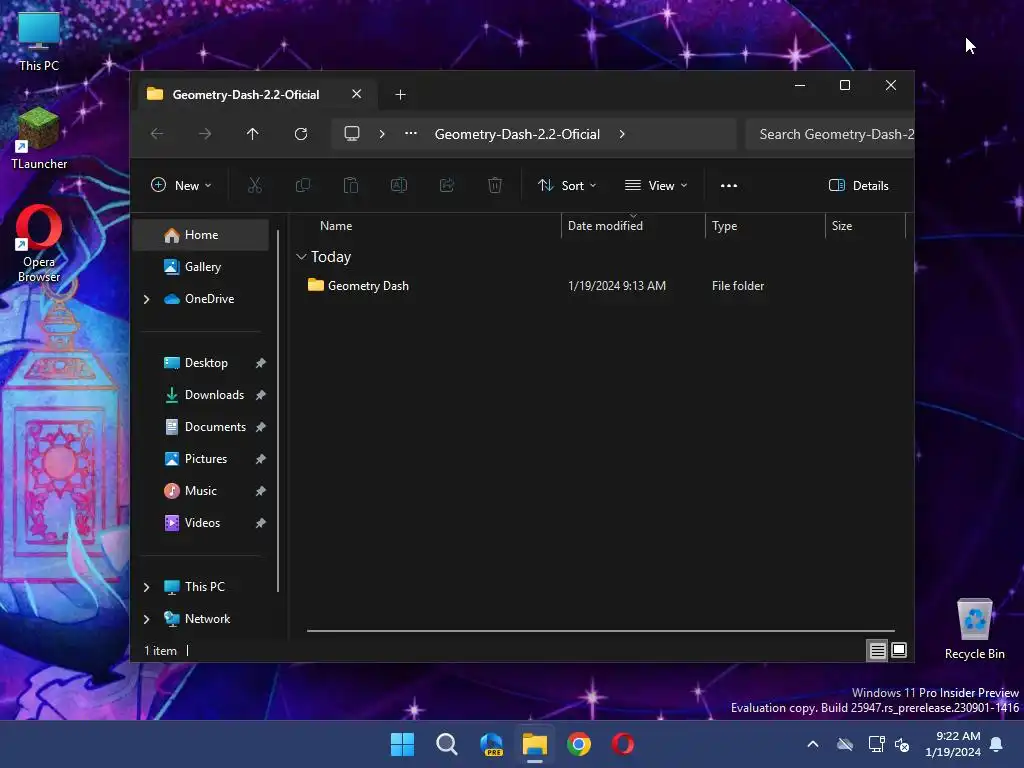Select the Geometry Dash folder
The width and height of the screenshot is (1024, 768).
click(x=368, y=286)
